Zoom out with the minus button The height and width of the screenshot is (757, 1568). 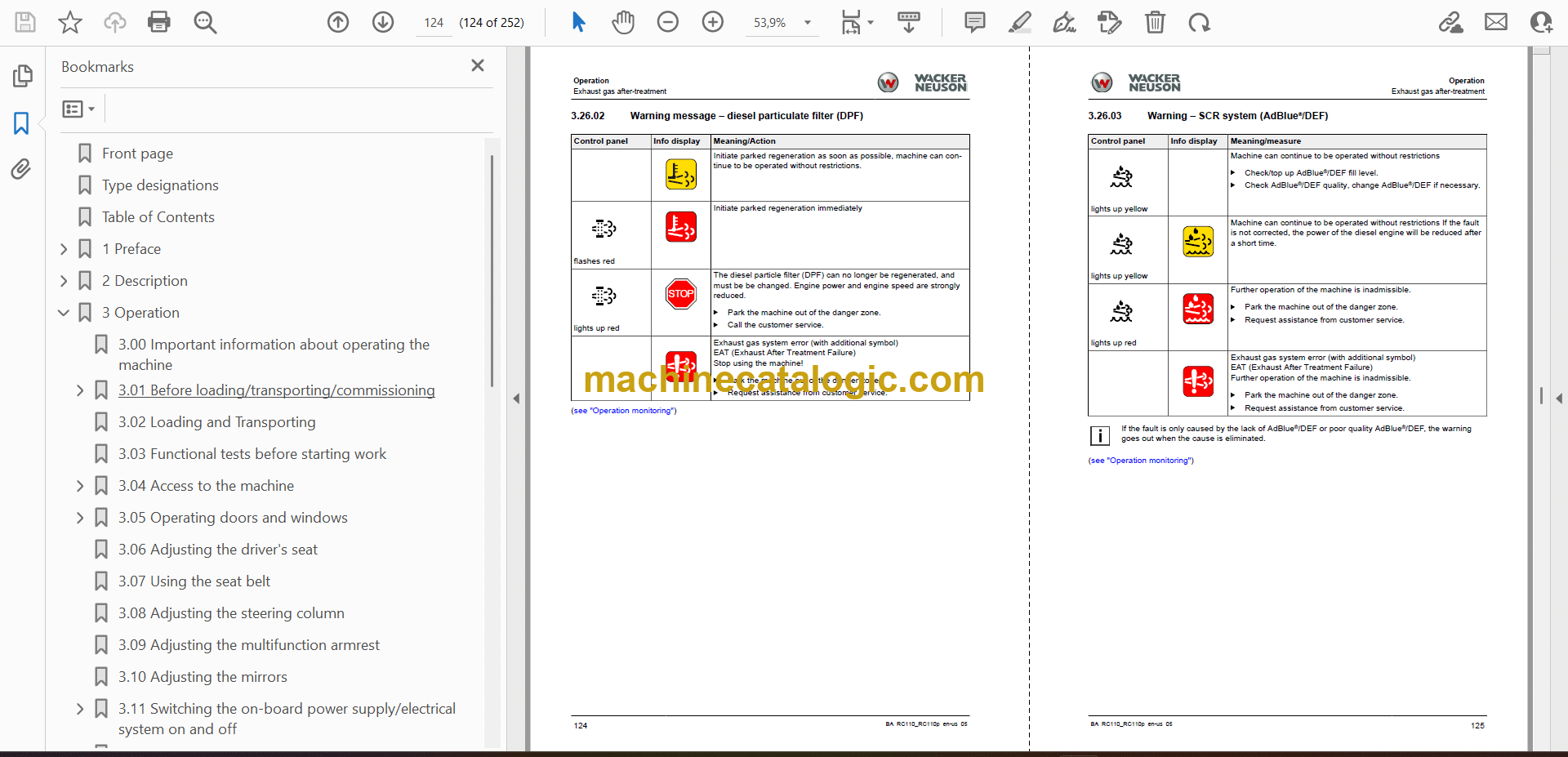click(668, 22)
